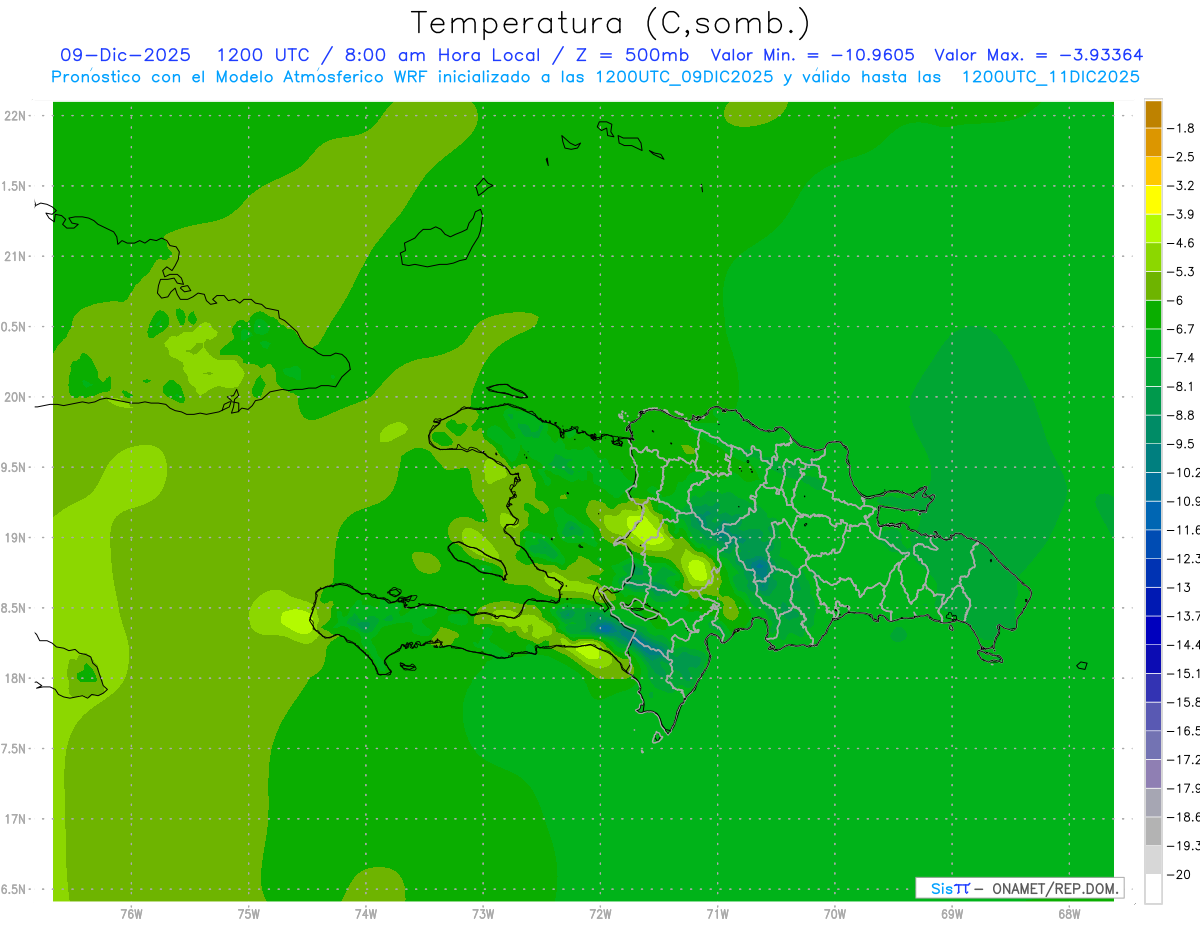This screenshot has width=1200, height=927.
Task: Click the "20N" latitude label
Action: [x=16, y=397]
